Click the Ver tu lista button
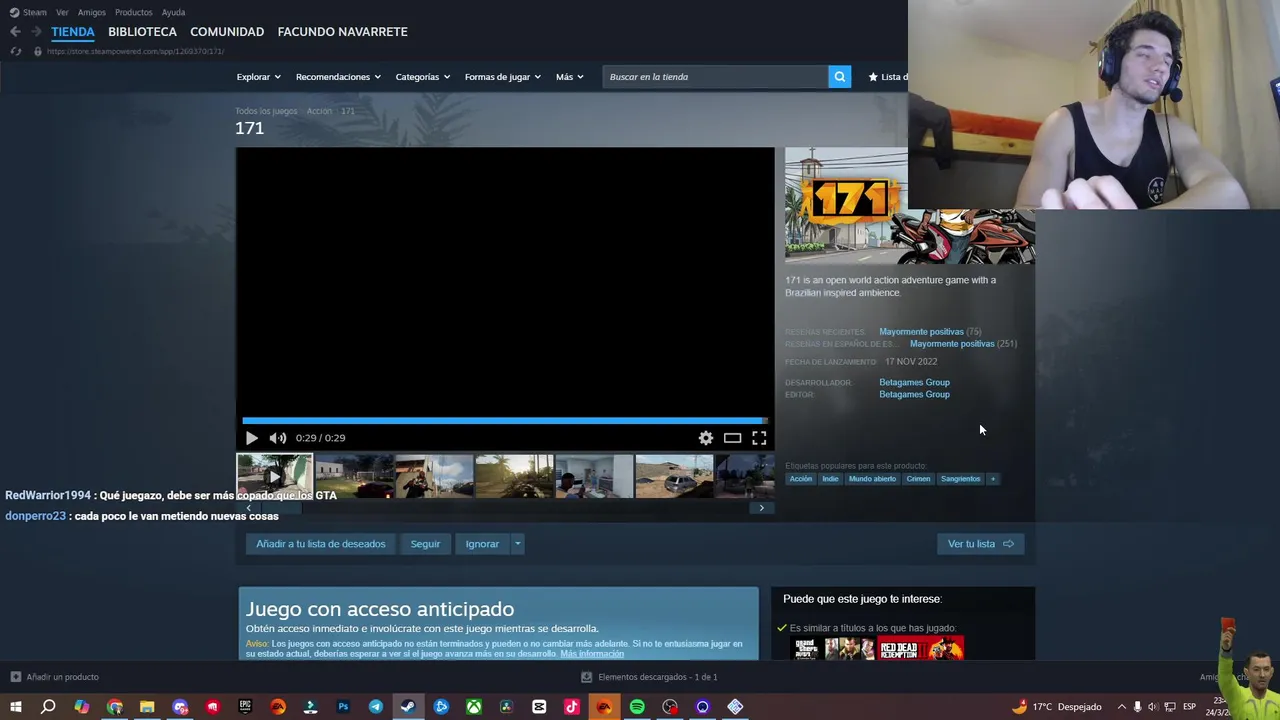 981,544
